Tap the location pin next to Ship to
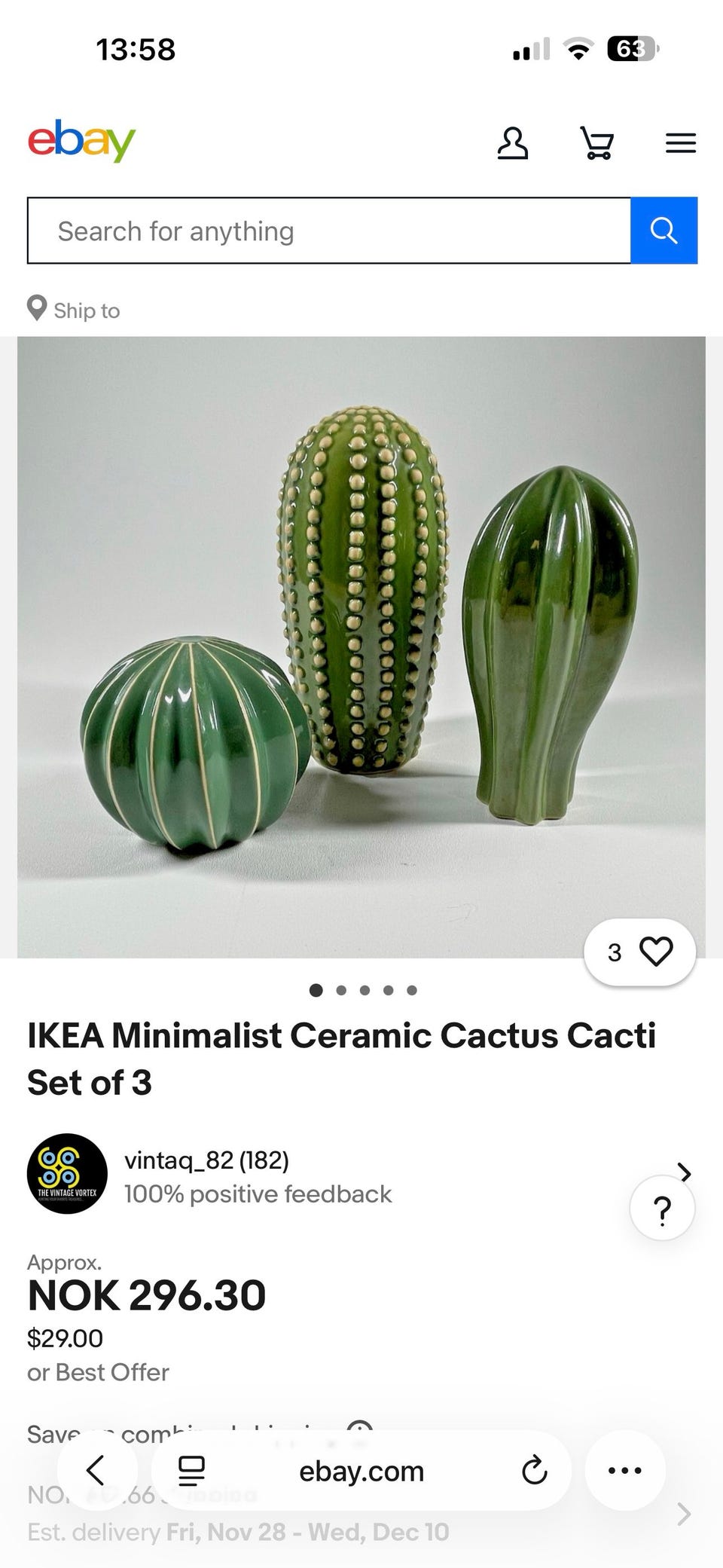723x1568 pixels. tap(37, 308)
